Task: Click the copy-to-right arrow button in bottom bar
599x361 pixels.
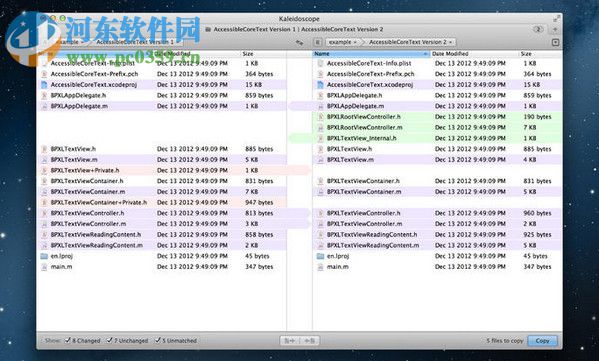Action: pos(290,340)
